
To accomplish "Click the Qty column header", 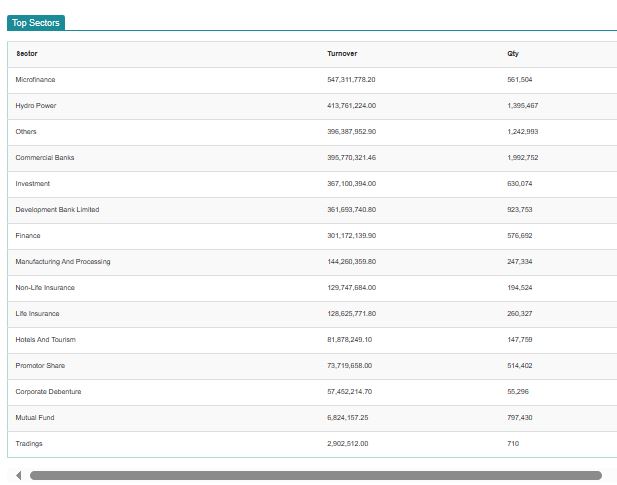I will pyautogui.click(x=513, y=53).
